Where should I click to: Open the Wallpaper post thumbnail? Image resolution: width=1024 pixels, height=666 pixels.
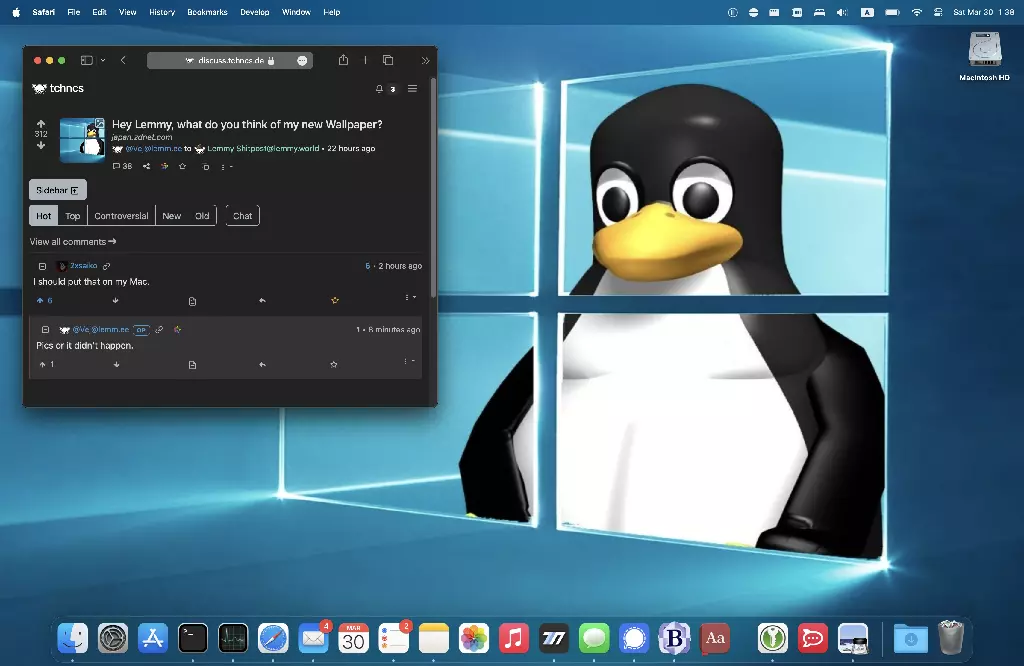pyautogui.click(x=82, y=140)
